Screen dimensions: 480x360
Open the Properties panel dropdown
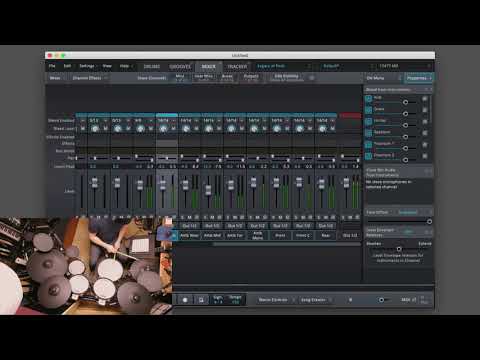tap(419, 78)
